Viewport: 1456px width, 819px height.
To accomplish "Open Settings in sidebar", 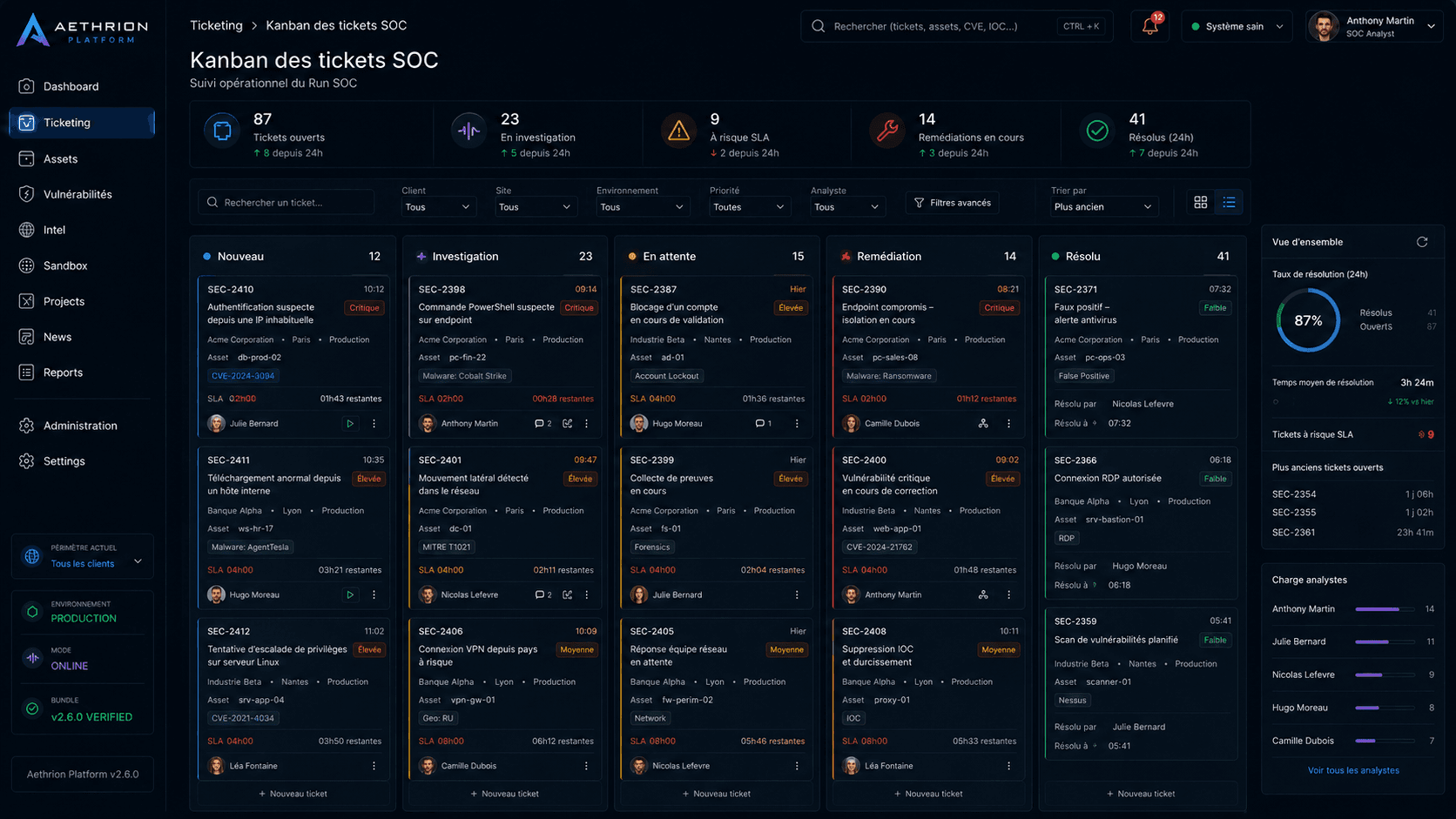I will coord(82,461).
